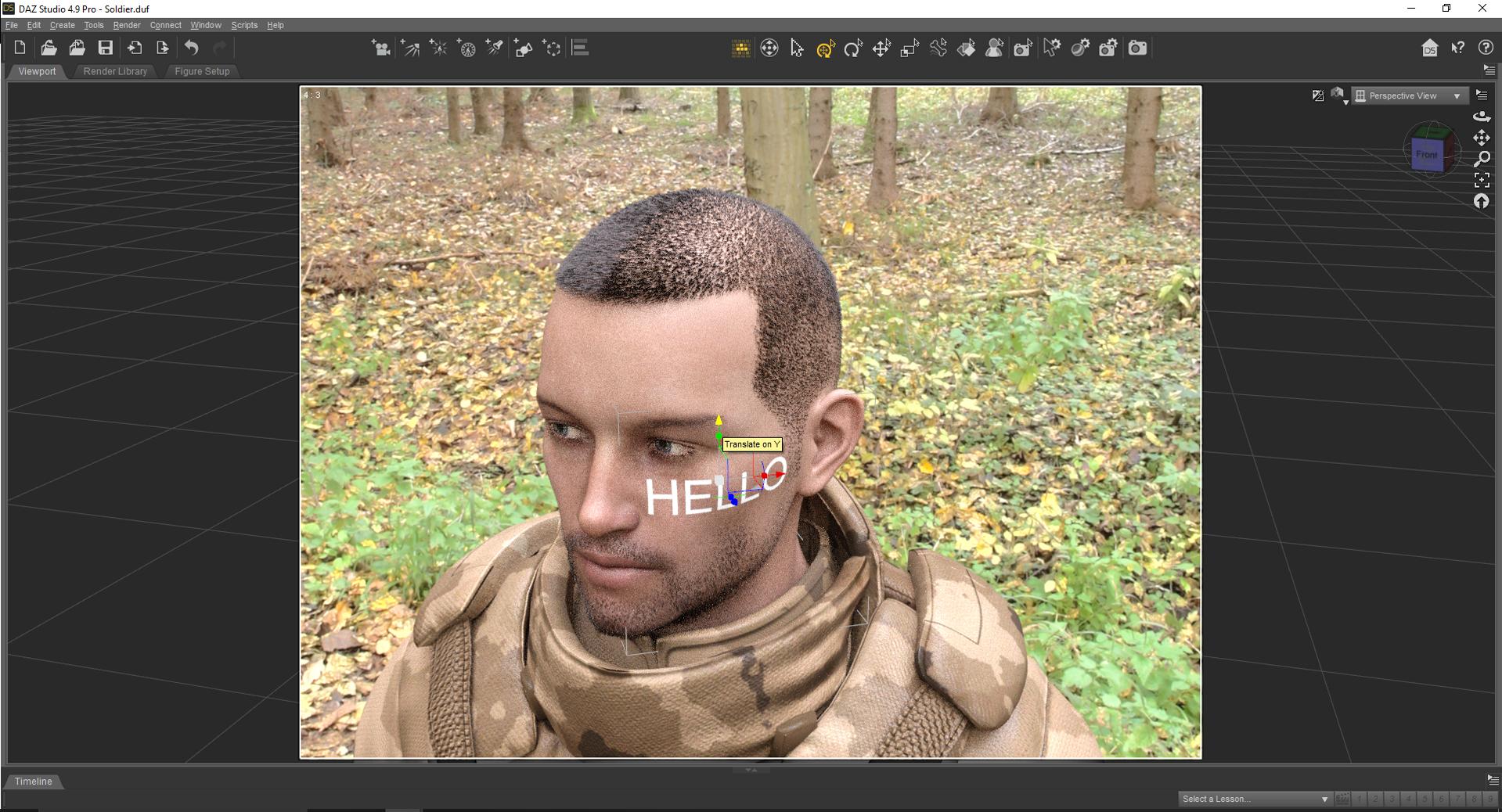Click the zoom magnifier control

pos(1482,159)
